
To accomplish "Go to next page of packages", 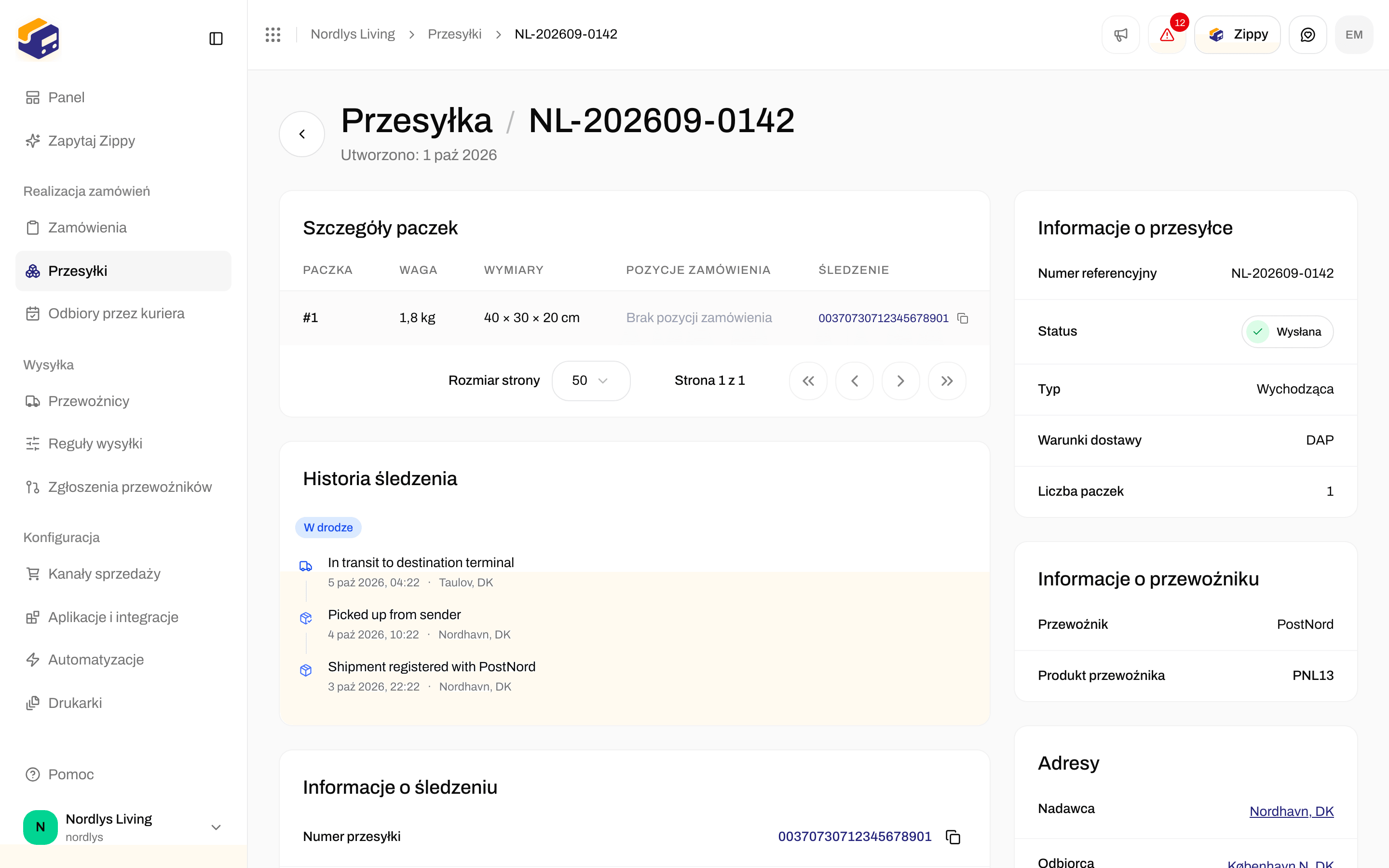I will click(x=900, y=380).
